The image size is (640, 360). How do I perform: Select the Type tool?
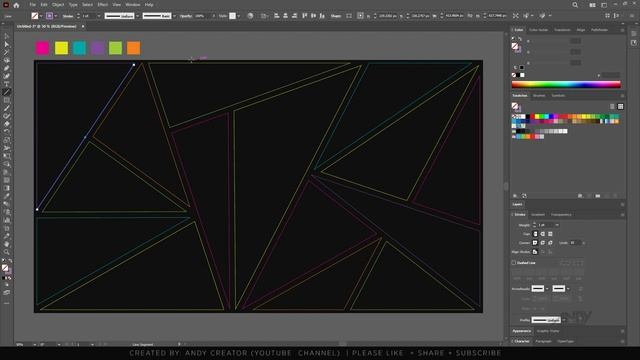pos(7,84)
